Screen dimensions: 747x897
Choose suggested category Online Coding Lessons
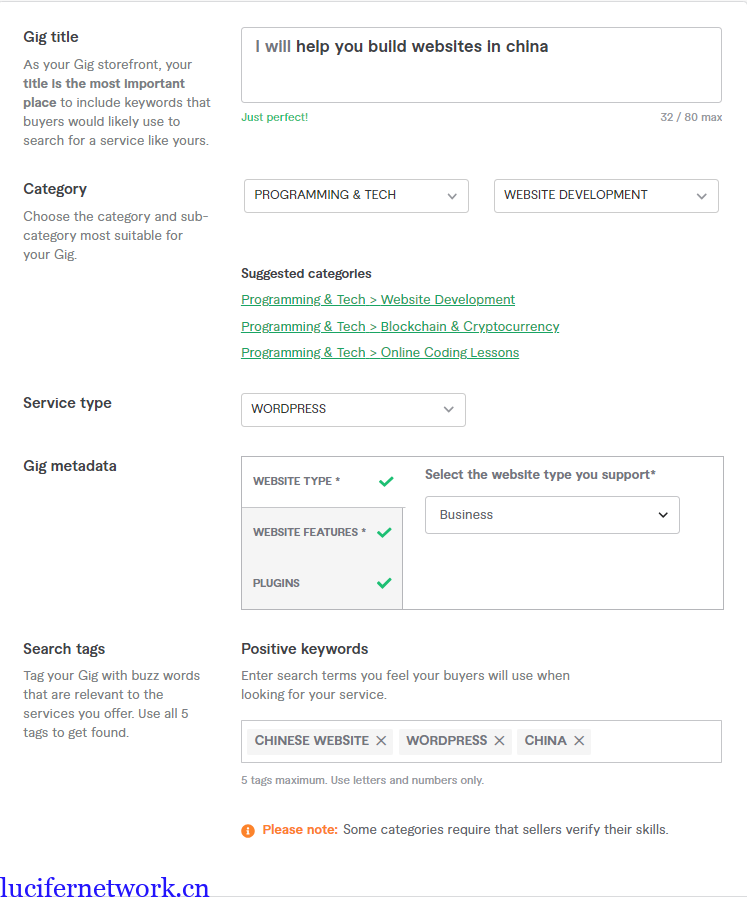click(380, 353)
